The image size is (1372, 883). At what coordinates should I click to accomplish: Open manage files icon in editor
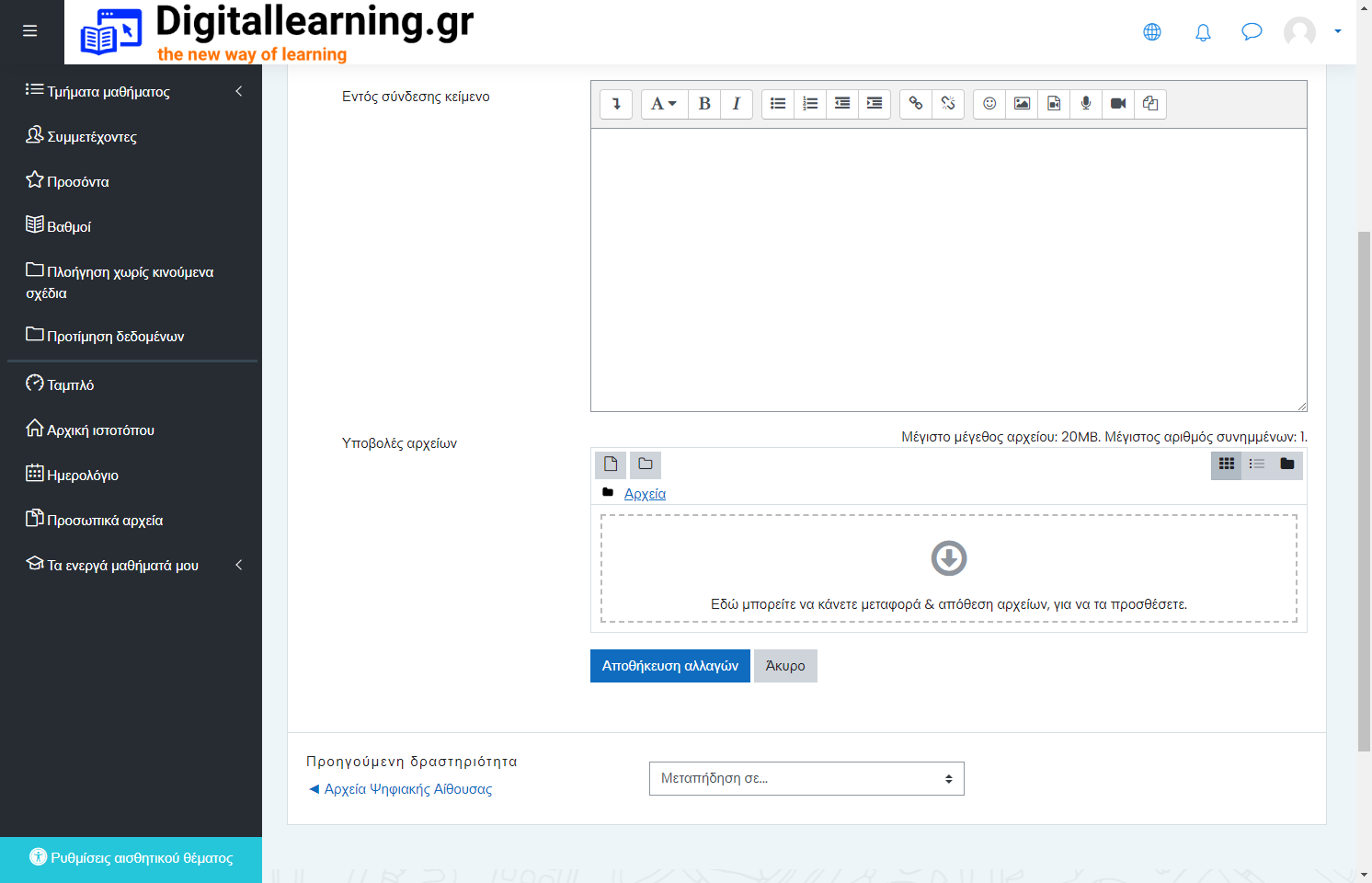tap(1150, 104)
